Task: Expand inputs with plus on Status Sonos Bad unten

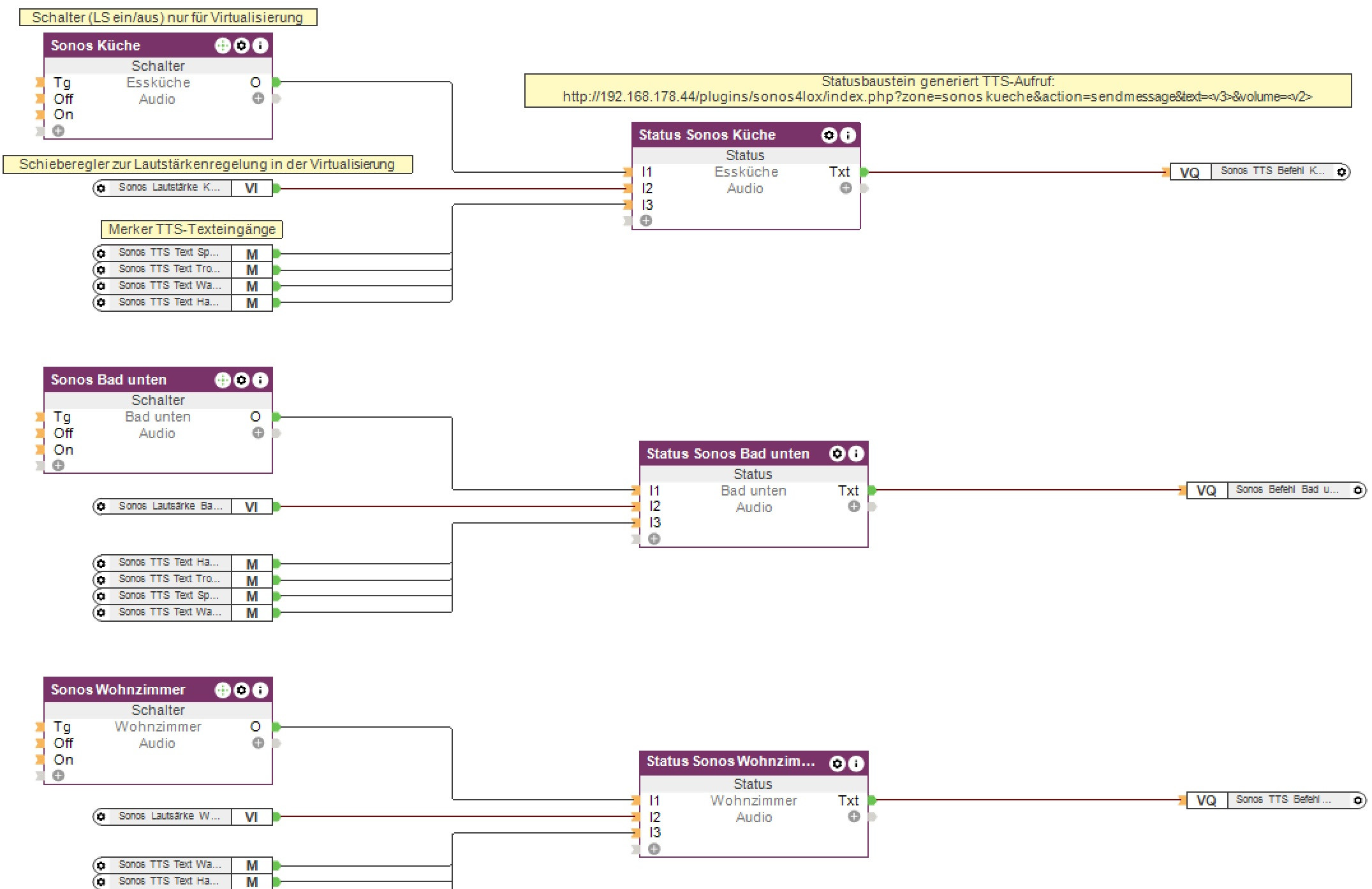Action: coord(654,539)
